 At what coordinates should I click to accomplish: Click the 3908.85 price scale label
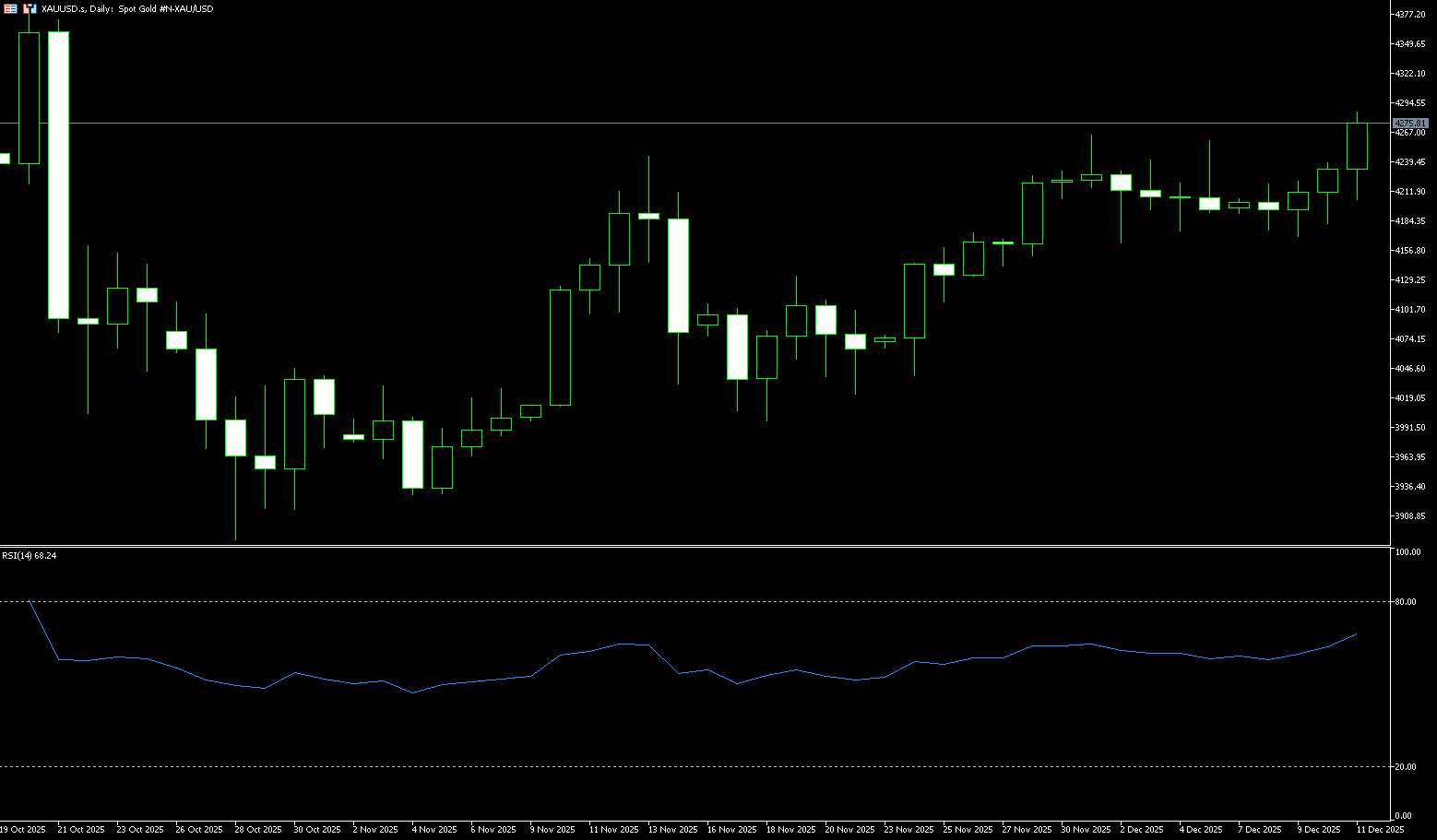point(1410,516)
